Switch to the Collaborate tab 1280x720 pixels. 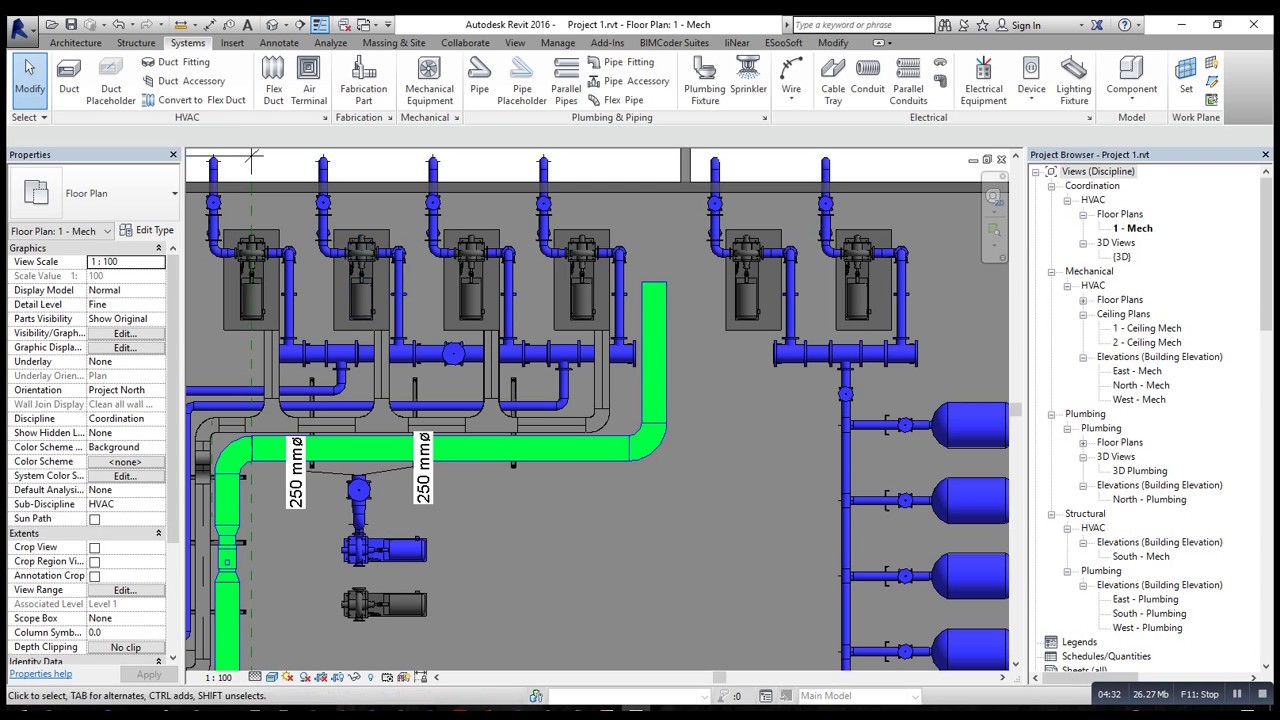(x=465, y=43)
